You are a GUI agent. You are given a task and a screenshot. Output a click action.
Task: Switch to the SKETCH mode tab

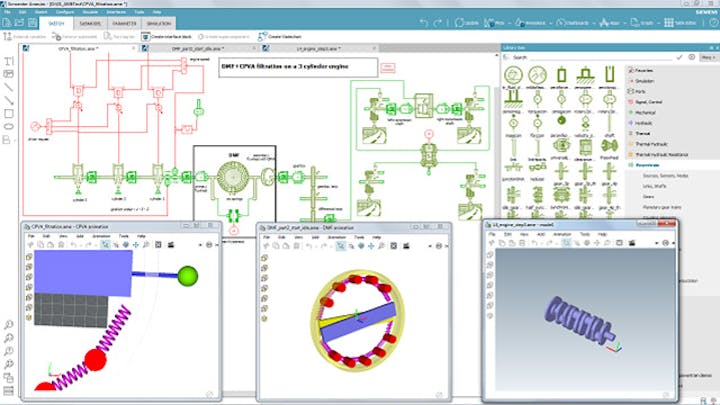56,23
